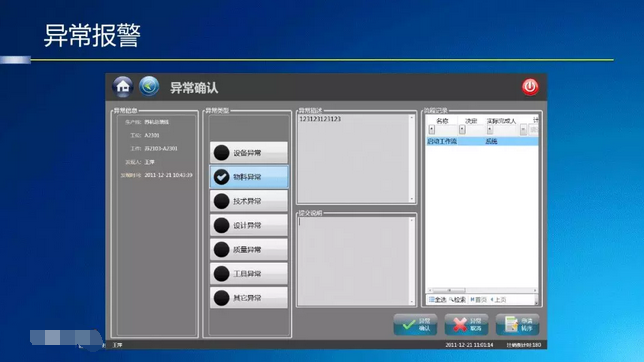Select the 技术异常 radio option
Viewport: 644px width, 362px height.
pos(249,201)
